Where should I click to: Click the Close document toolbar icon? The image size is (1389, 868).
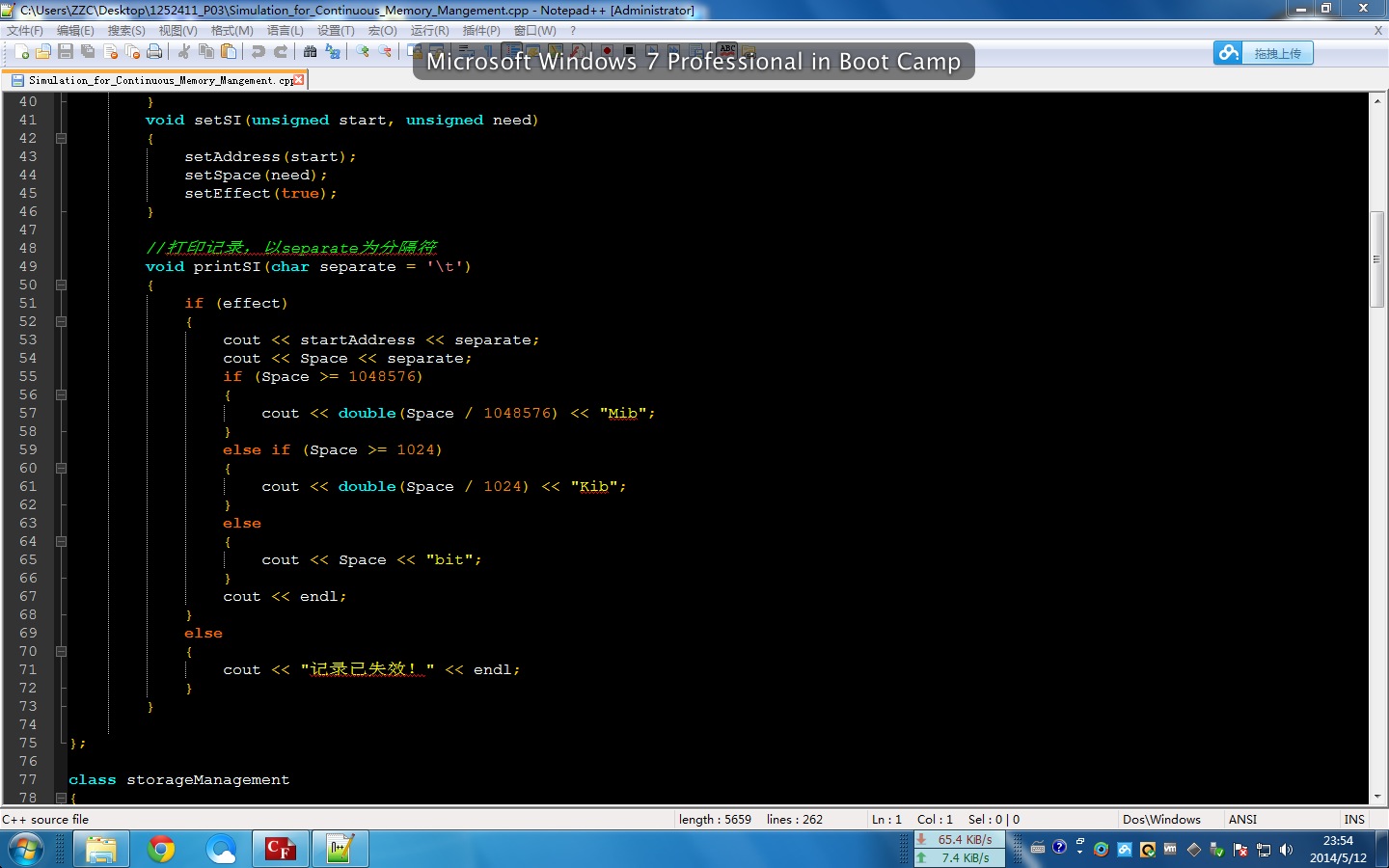click(x=110, y=51)
